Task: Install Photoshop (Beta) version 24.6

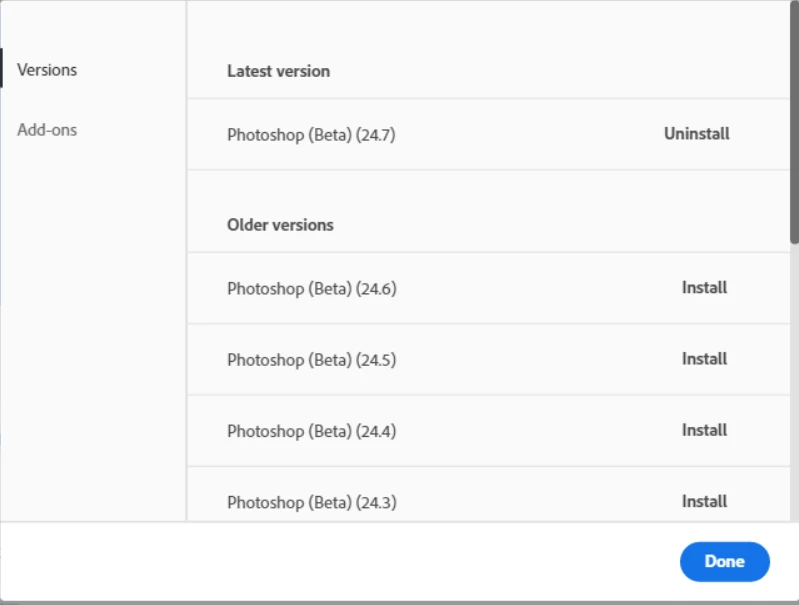Action: (x=704, y=287)
